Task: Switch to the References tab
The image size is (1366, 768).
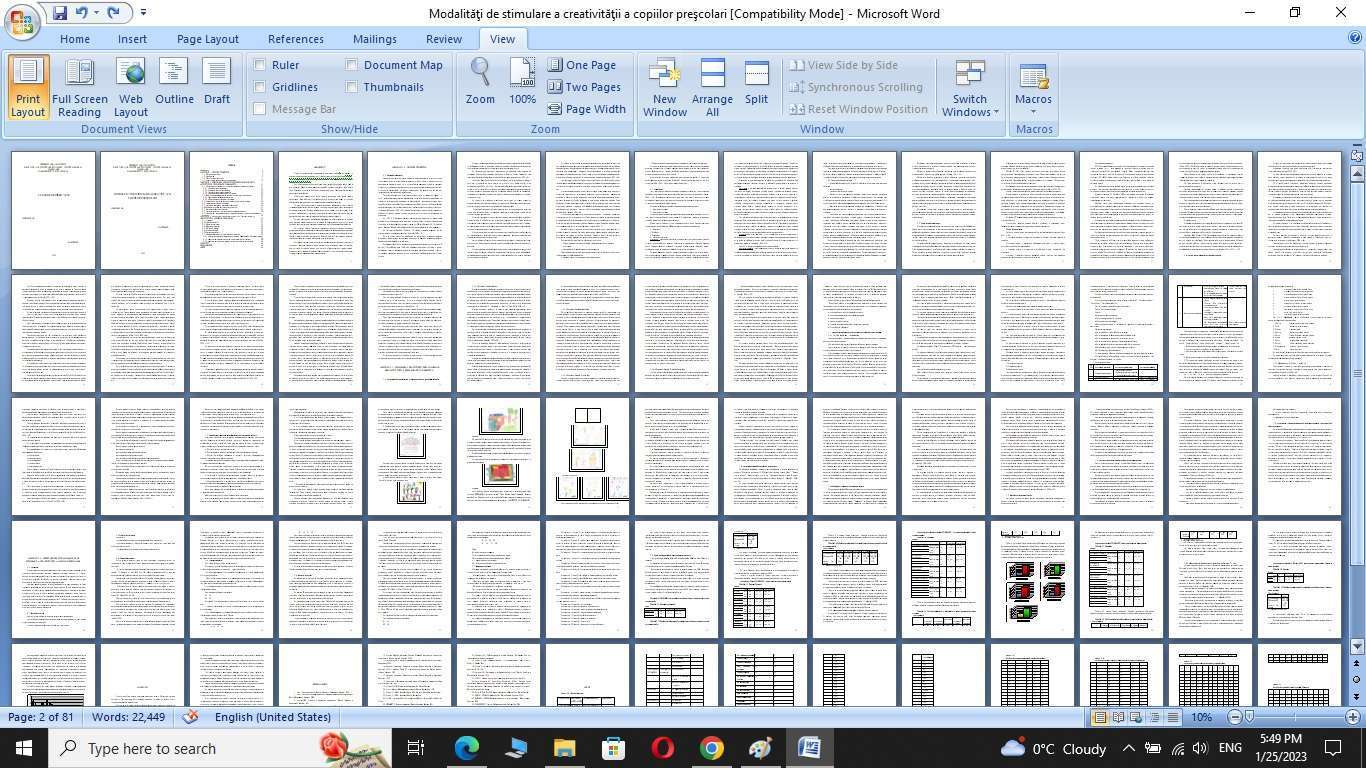Action: coord(295,39)
